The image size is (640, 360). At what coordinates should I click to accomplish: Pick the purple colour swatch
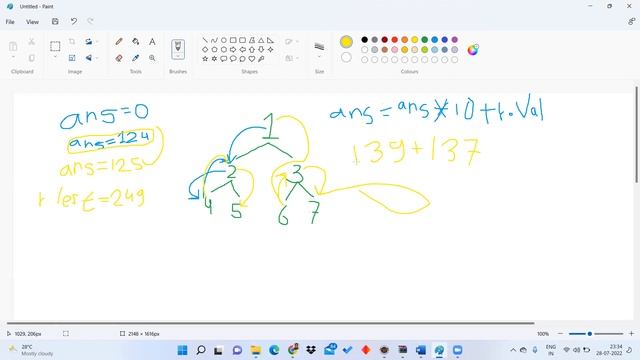[x=455, y=40]
